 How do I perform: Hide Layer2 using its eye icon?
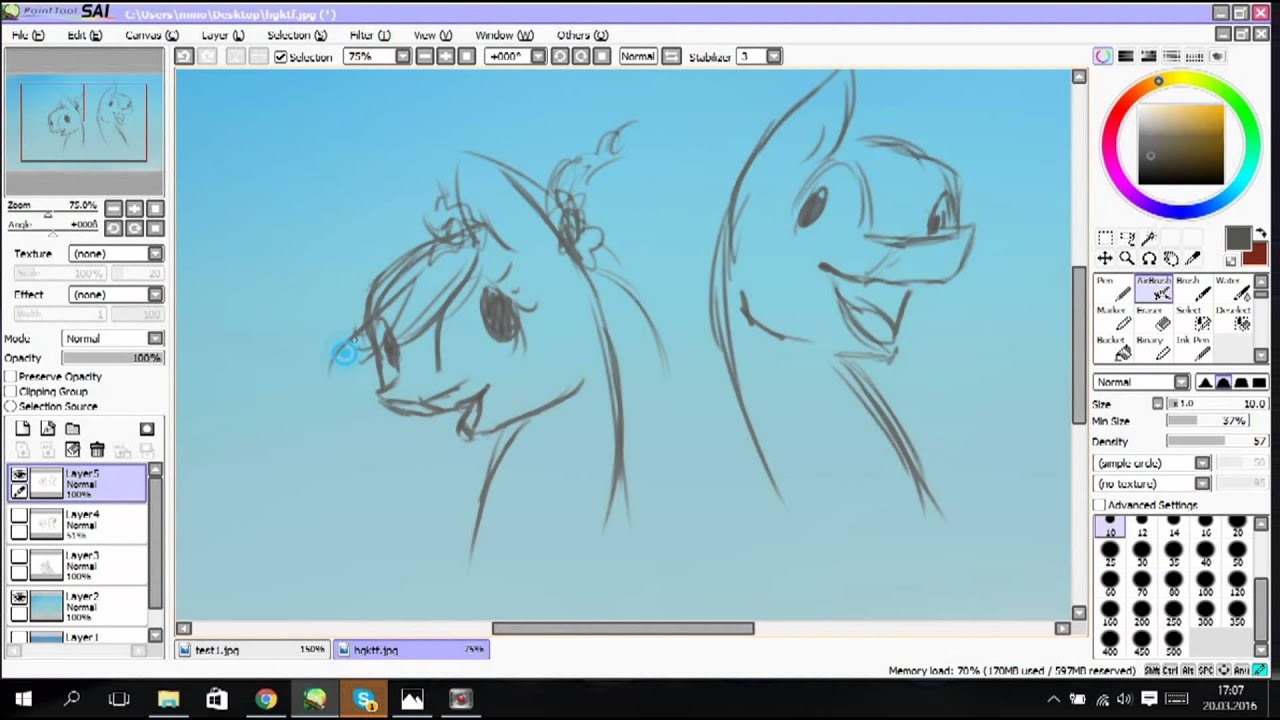[x=19, y=598]
